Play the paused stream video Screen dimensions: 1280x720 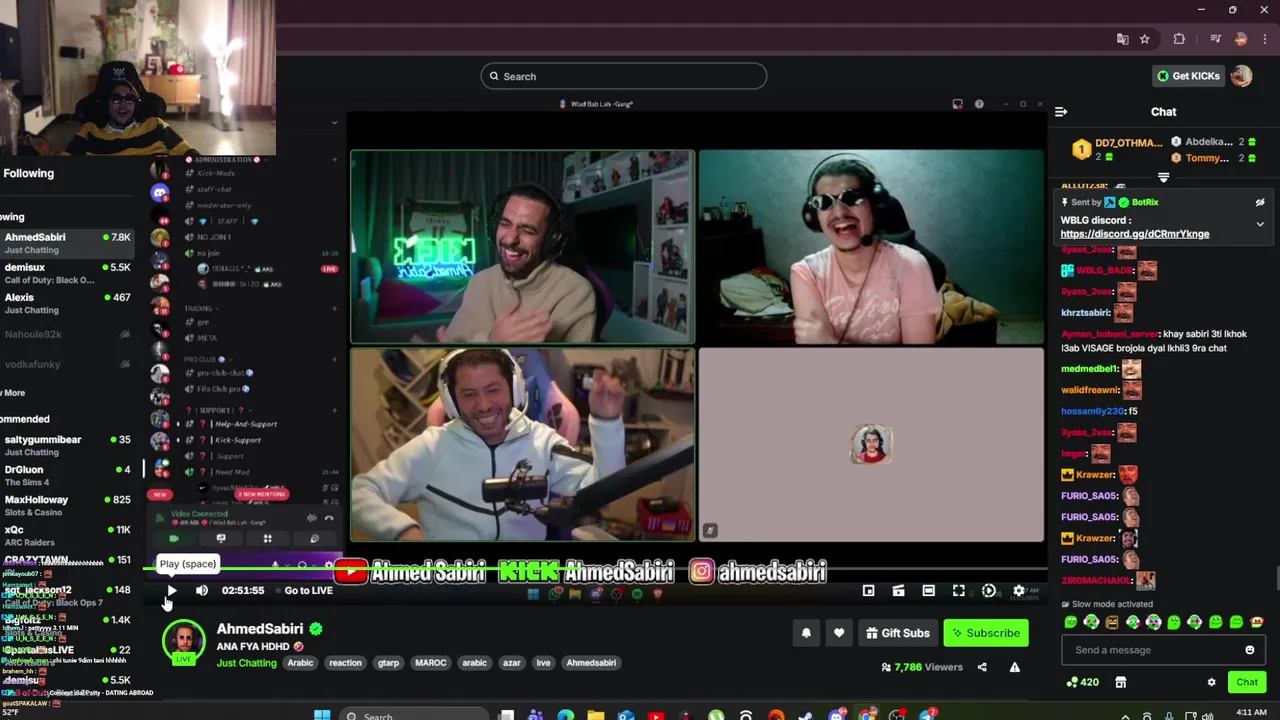171,591
